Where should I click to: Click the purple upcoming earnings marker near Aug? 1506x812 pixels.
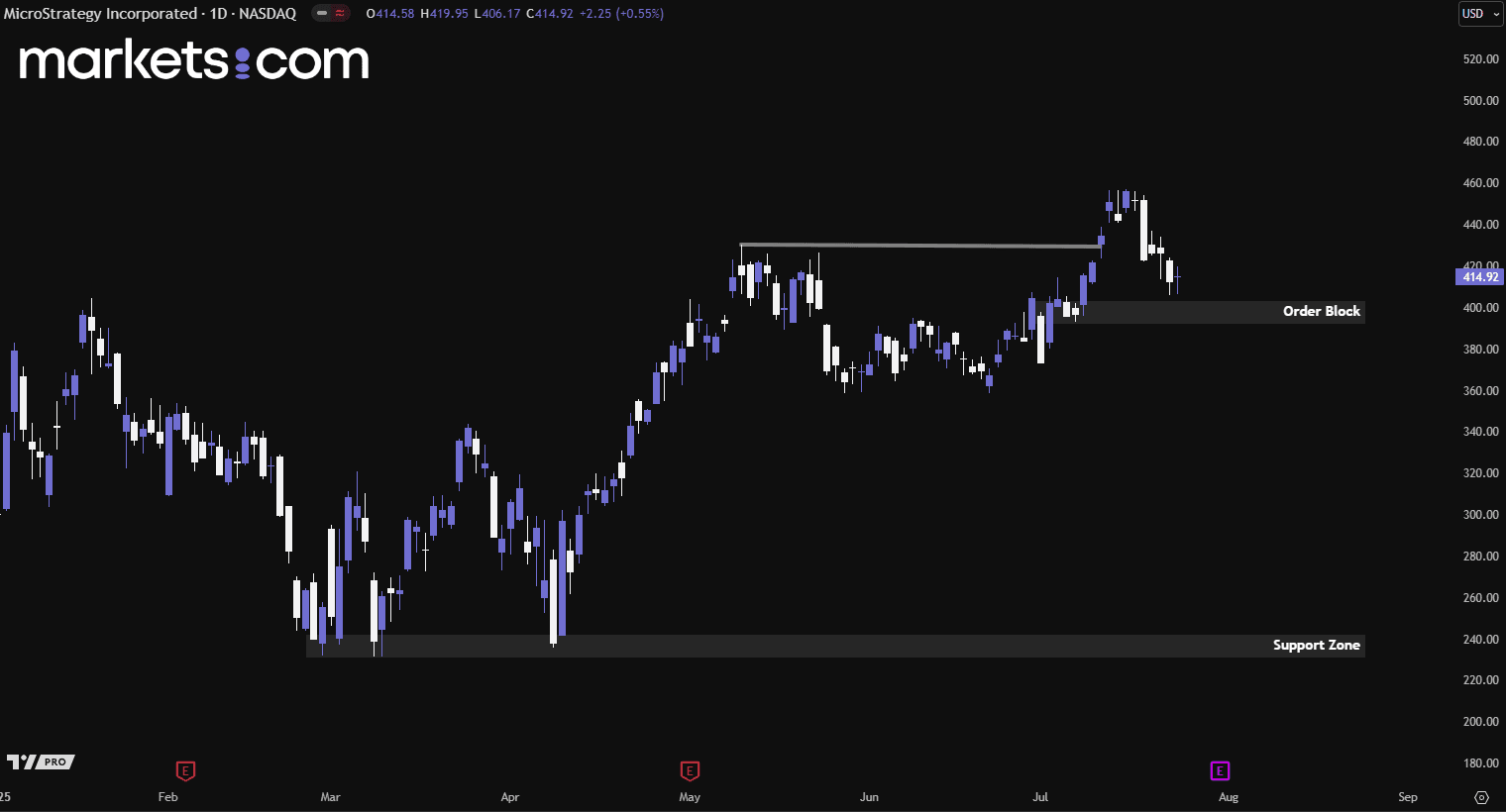(x=1220, y=770)
